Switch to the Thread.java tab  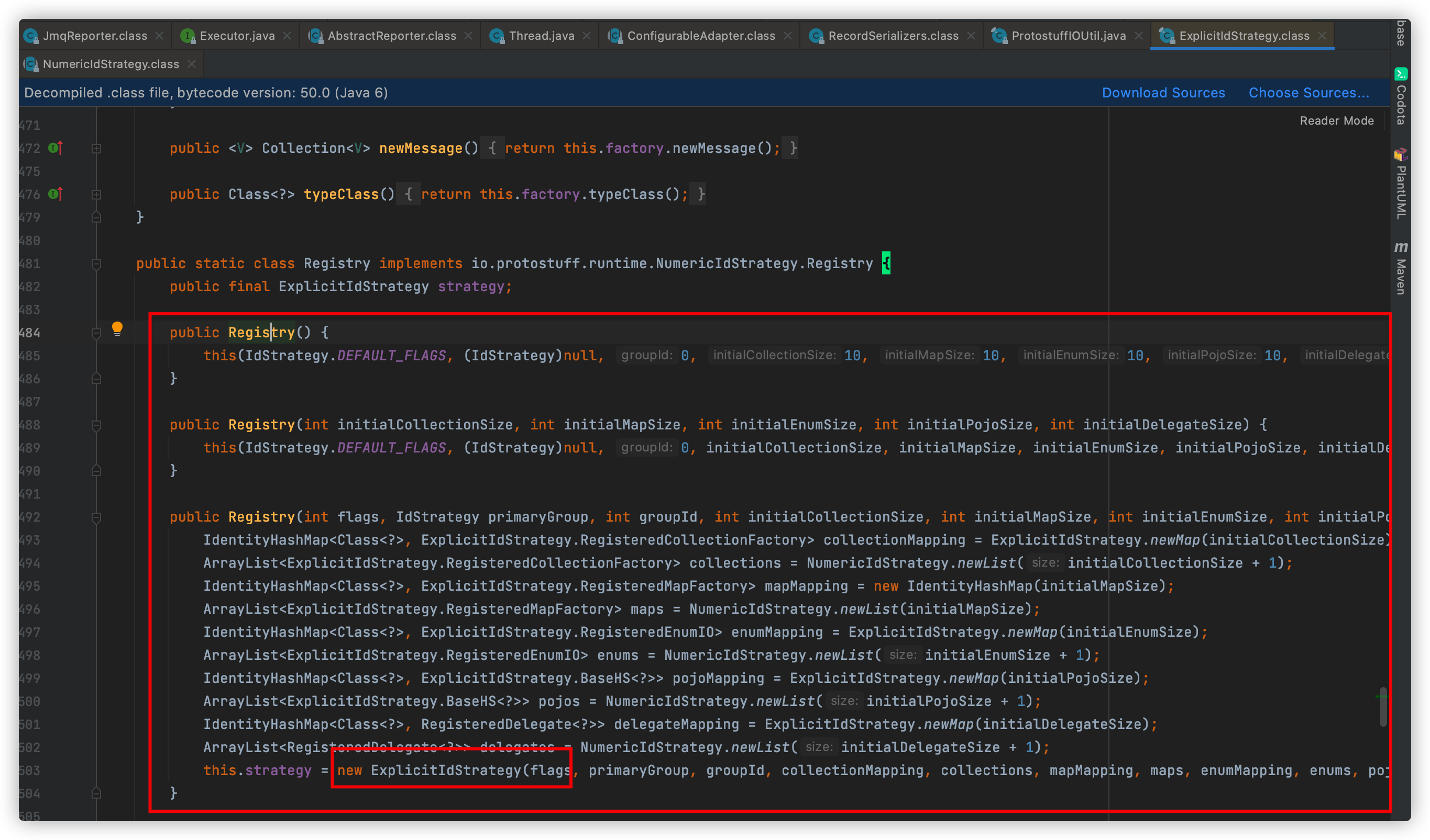(x=541, y=36)
